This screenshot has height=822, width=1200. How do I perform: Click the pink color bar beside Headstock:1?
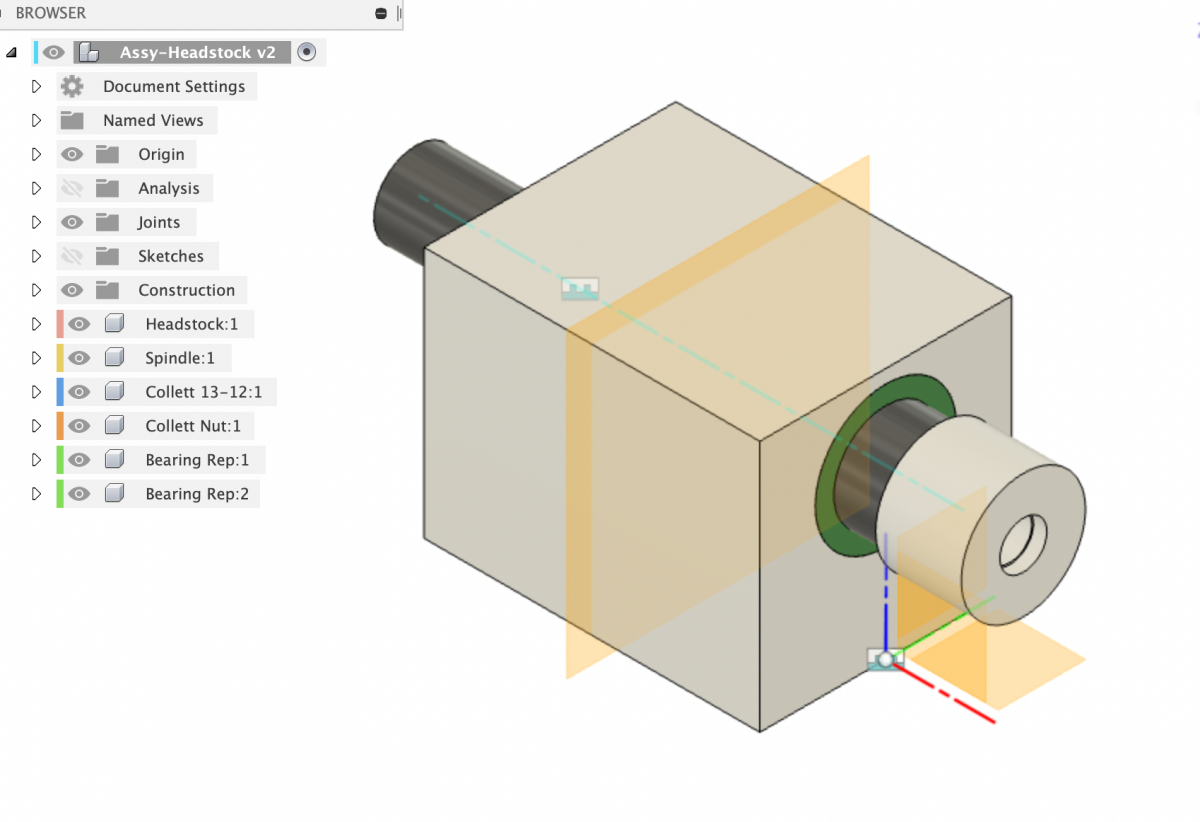point(60,324)
